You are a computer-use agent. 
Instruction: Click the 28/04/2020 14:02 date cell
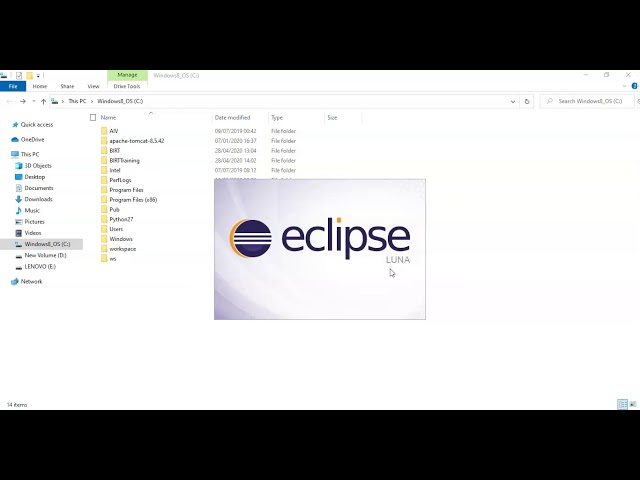(236, 160)
